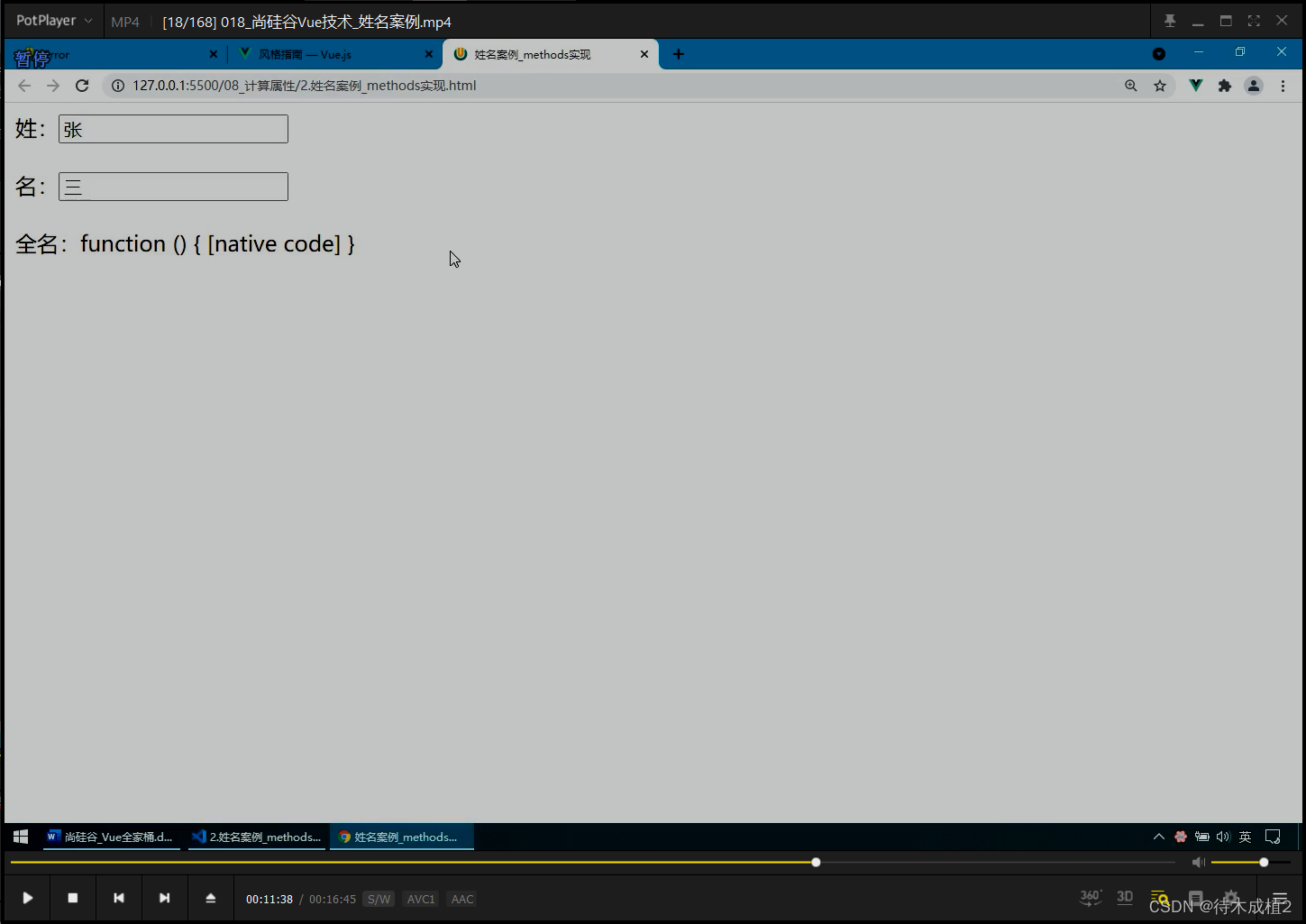Bookmark this page with the star
The width and height of the screenshot is (1306, 924).
1160,86
